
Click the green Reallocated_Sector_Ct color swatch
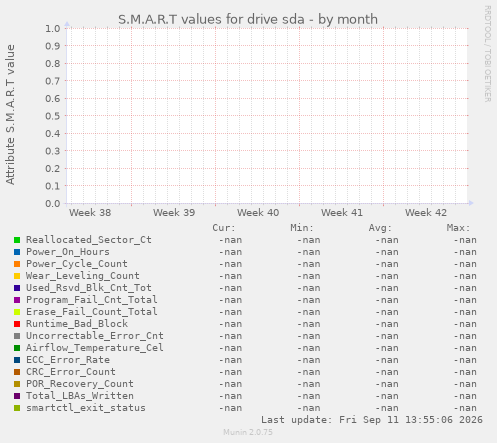17,240
